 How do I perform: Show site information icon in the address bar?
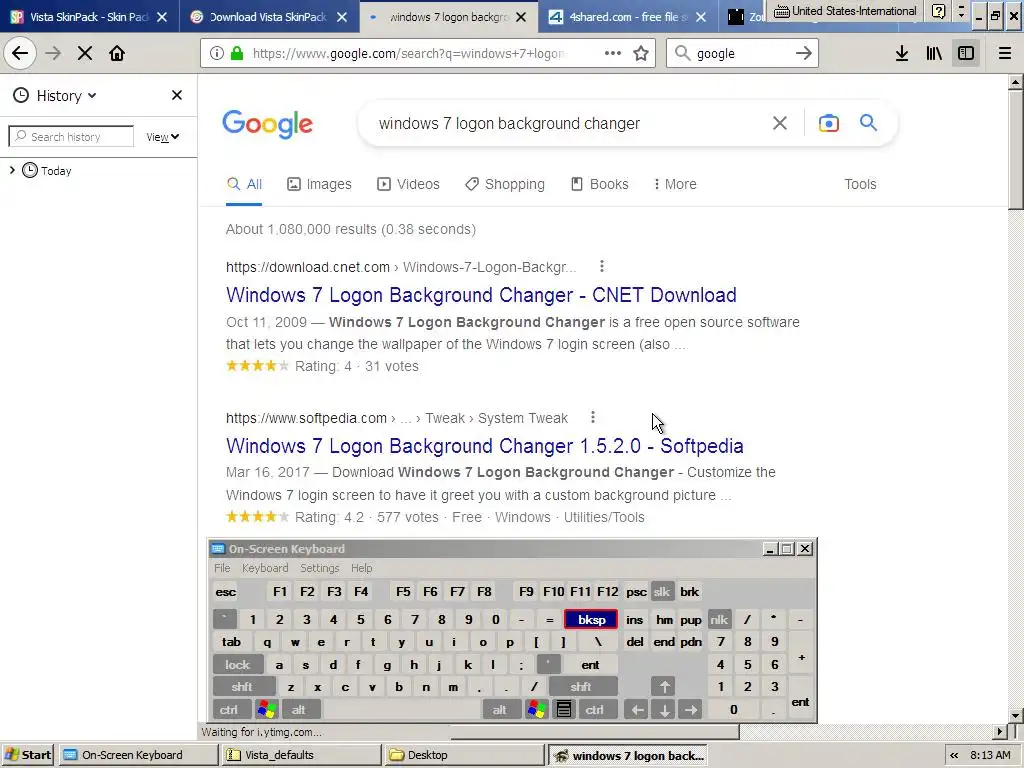pos(217,54)
